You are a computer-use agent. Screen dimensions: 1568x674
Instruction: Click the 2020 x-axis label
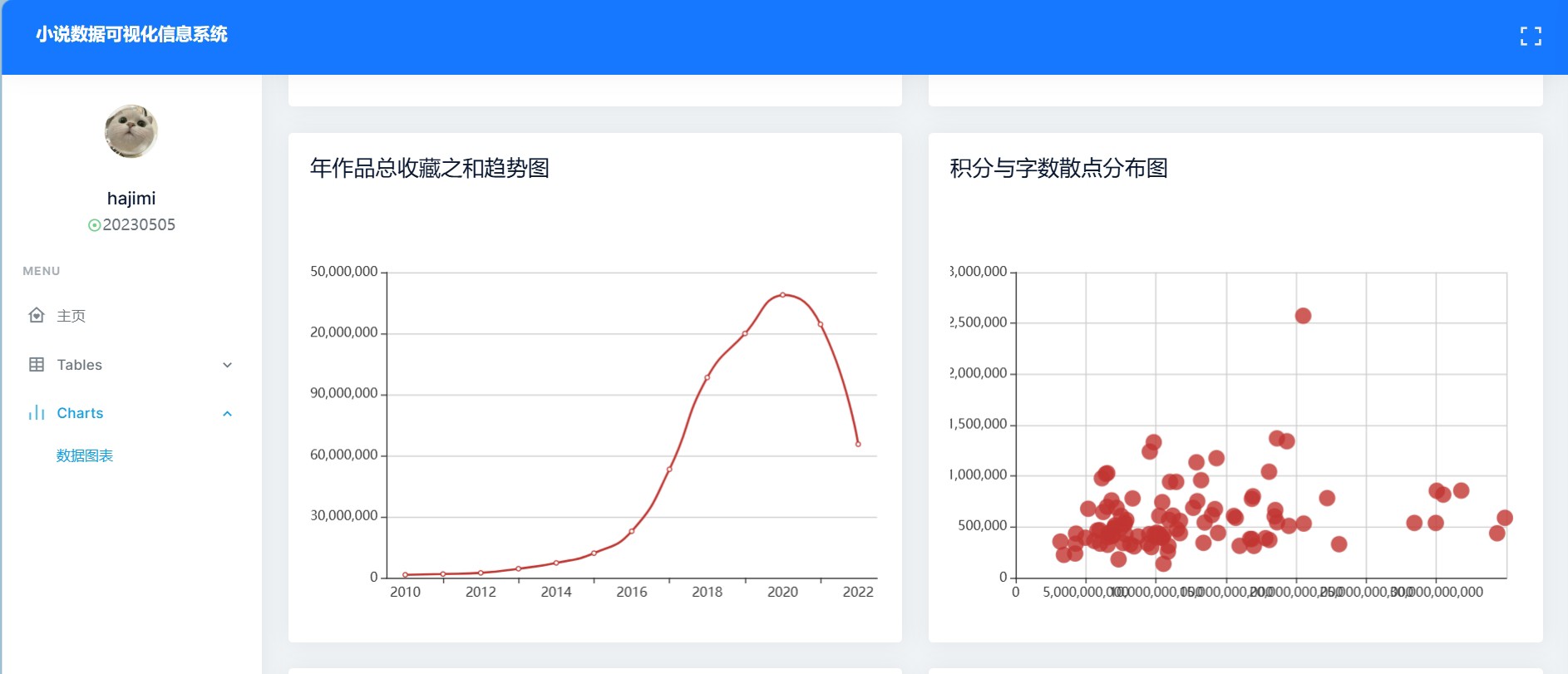(x=783, y=592)
